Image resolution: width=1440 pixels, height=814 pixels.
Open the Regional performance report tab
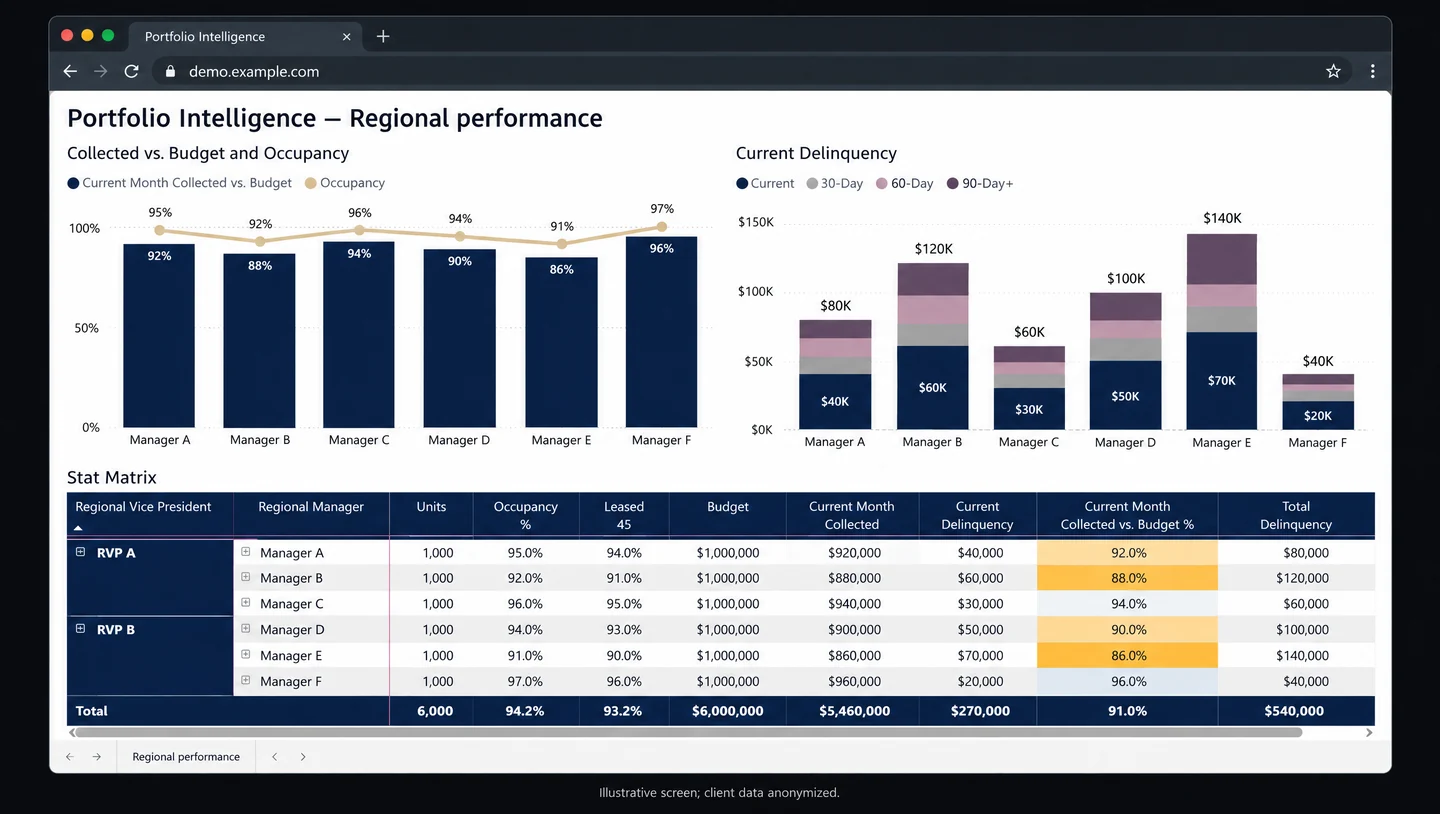point(186,757)
